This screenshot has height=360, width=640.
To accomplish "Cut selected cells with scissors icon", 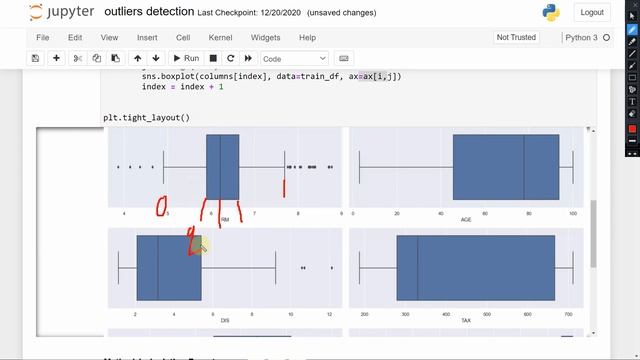I will pyautogui.click(x=78, y=58).
